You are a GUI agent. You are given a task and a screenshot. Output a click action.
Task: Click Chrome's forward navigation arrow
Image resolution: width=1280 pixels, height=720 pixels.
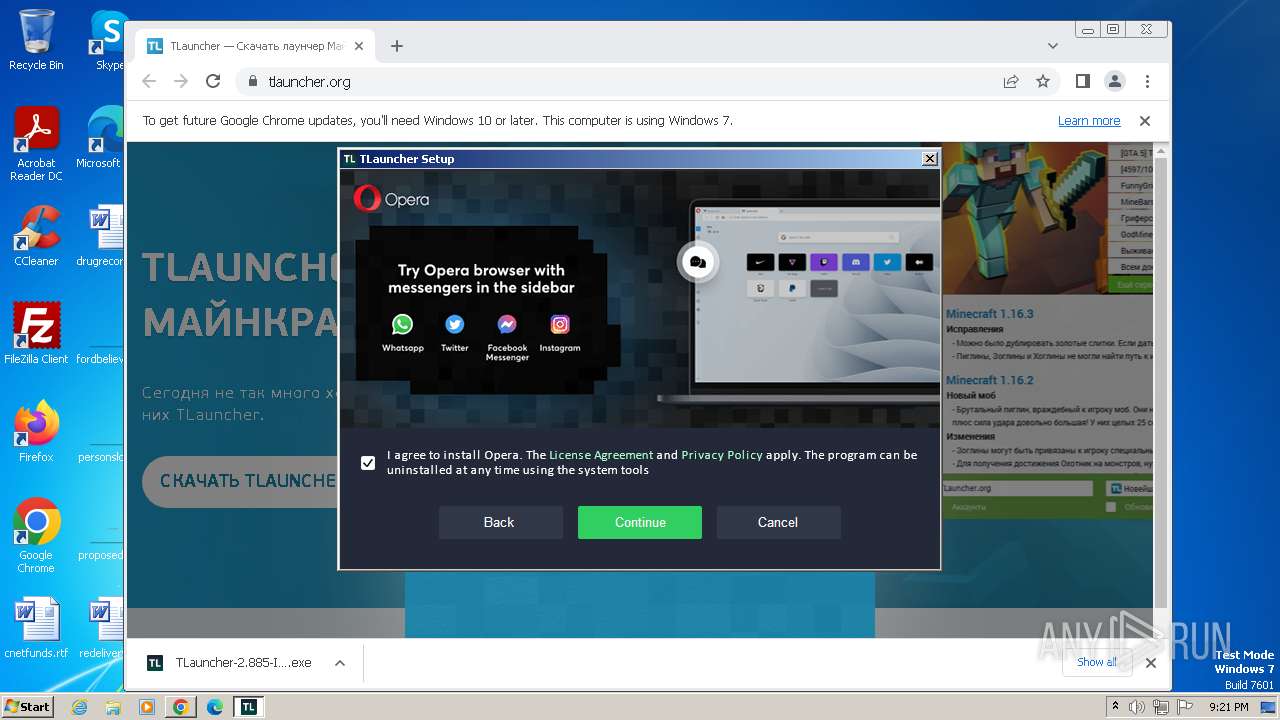[181, 81]
